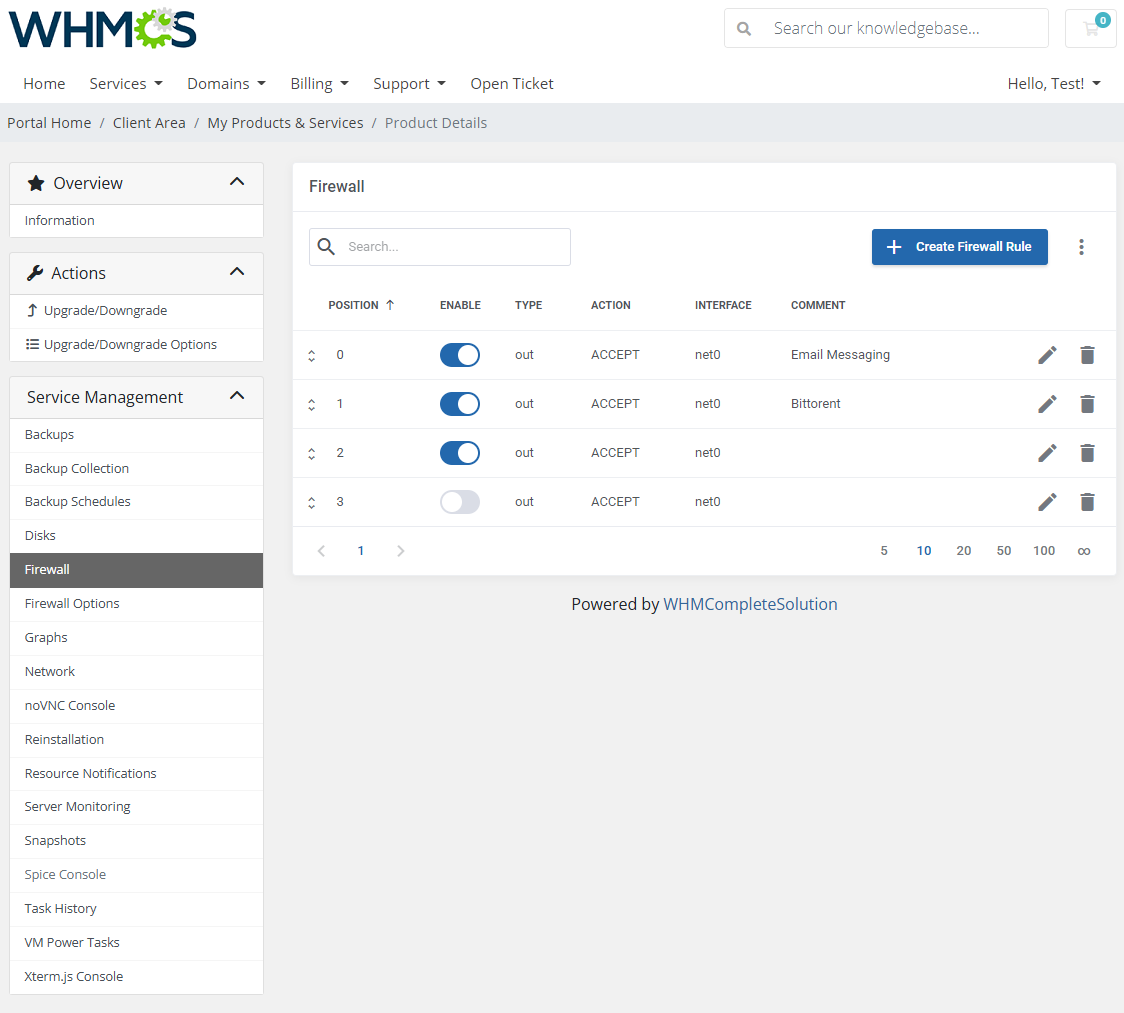1124x1013 pixels.
Task: Click the WHMCS logo
Action: [103, 29]
